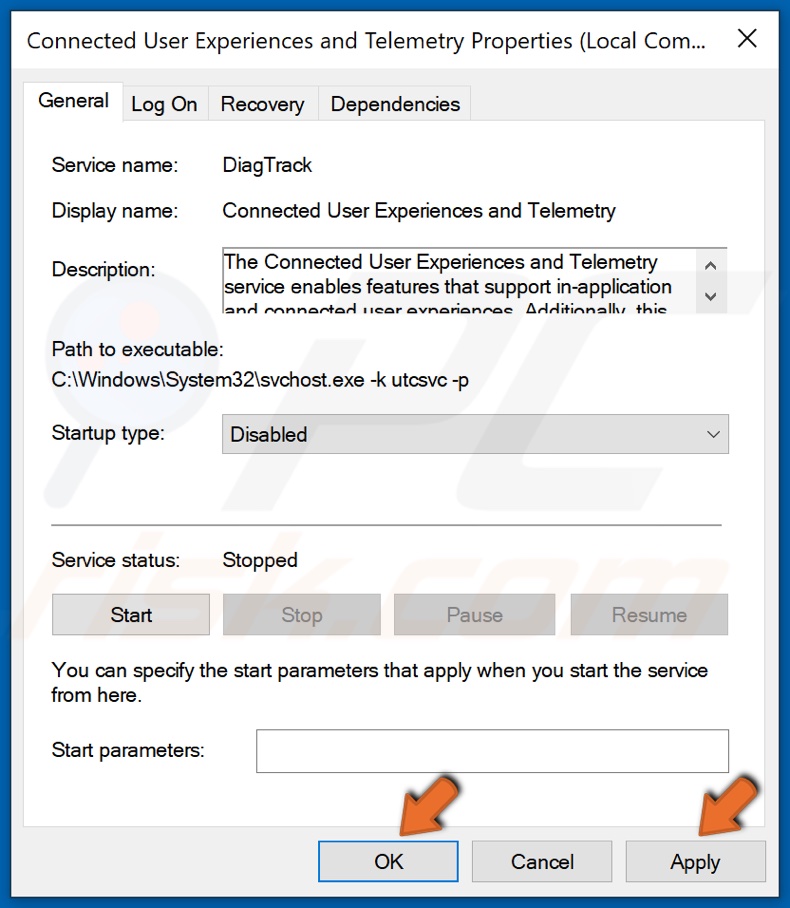Click inside the Start parameters field
The height and width of the screenshot is (908, 790).
[x=492, y=750]
